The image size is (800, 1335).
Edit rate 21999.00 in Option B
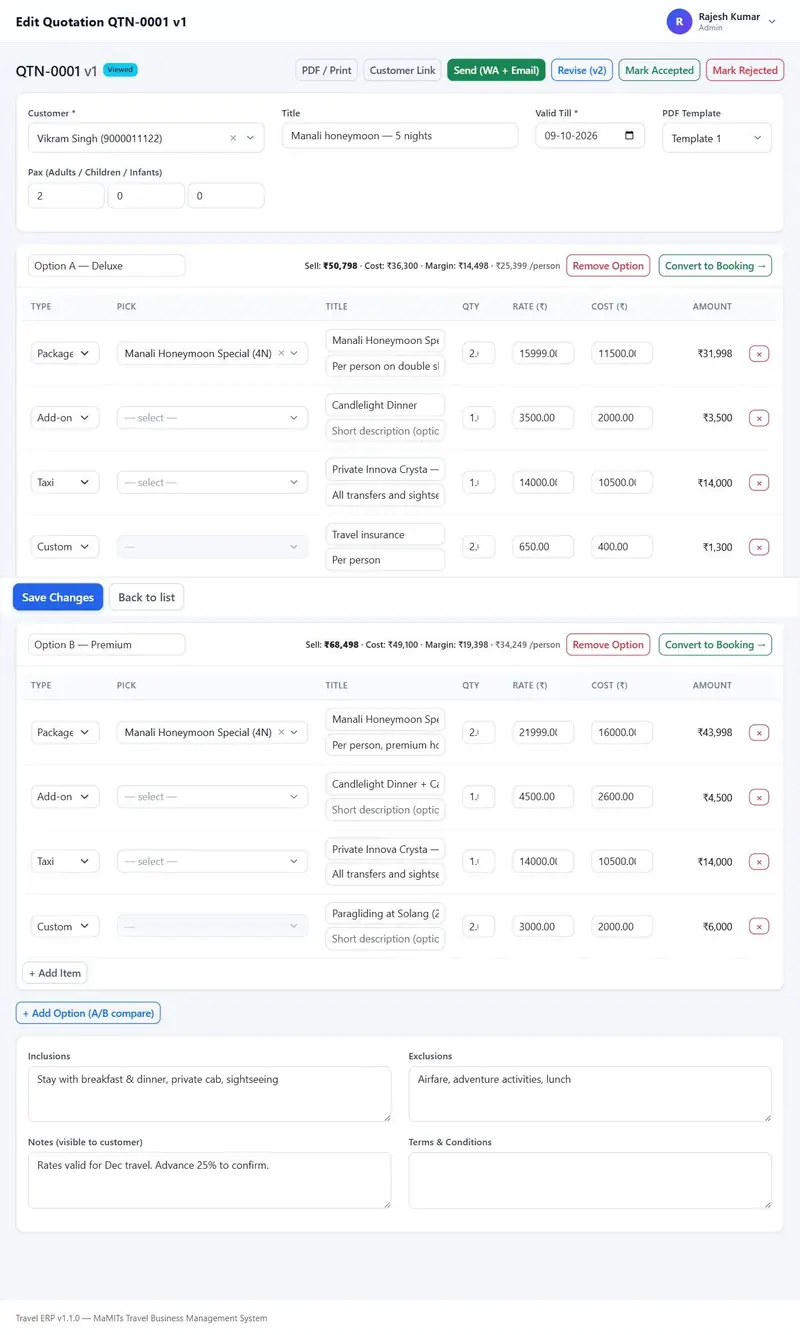click(543, 732)
